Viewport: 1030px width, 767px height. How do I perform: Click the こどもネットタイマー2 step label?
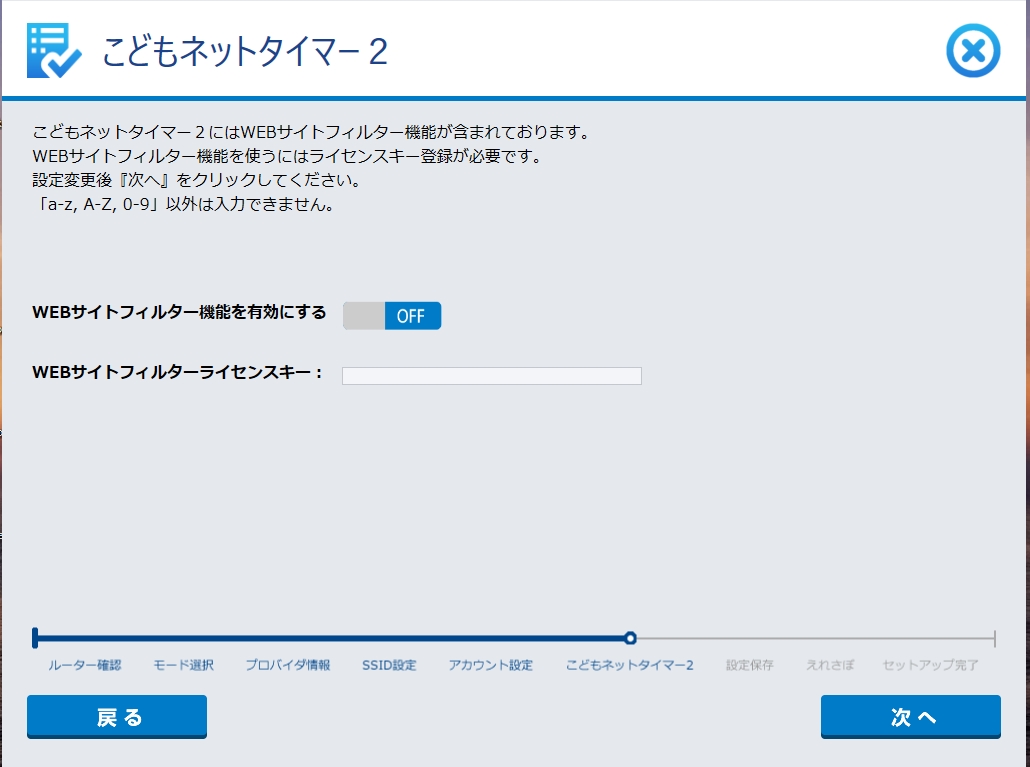(629, 665)
